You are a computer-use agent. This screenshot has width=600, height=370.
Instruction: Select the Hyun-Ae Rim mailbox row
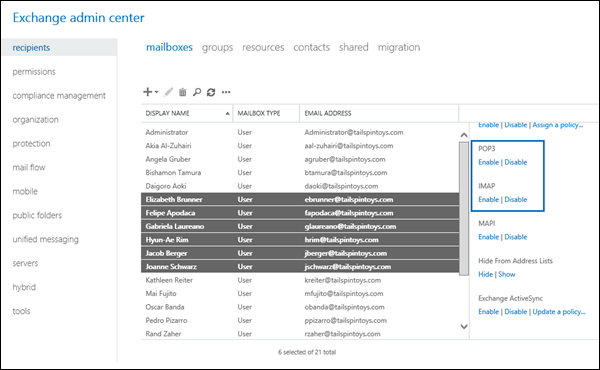coord(300,240)
